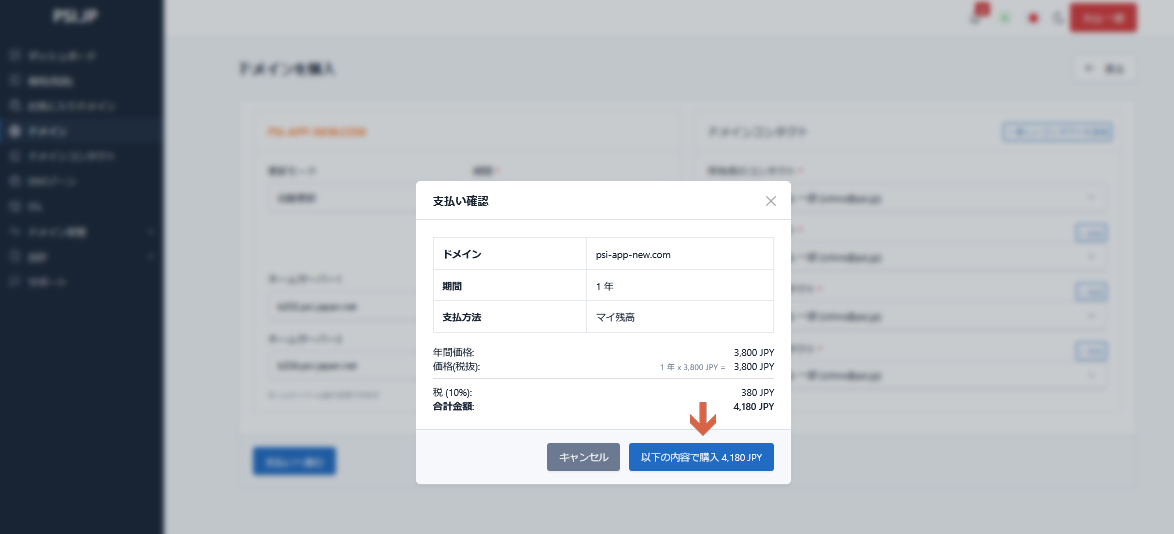Image resolution: width=1174 pixels, height=534 pixels.
Task: Click the キャンセル button
Action: point(583,457)
